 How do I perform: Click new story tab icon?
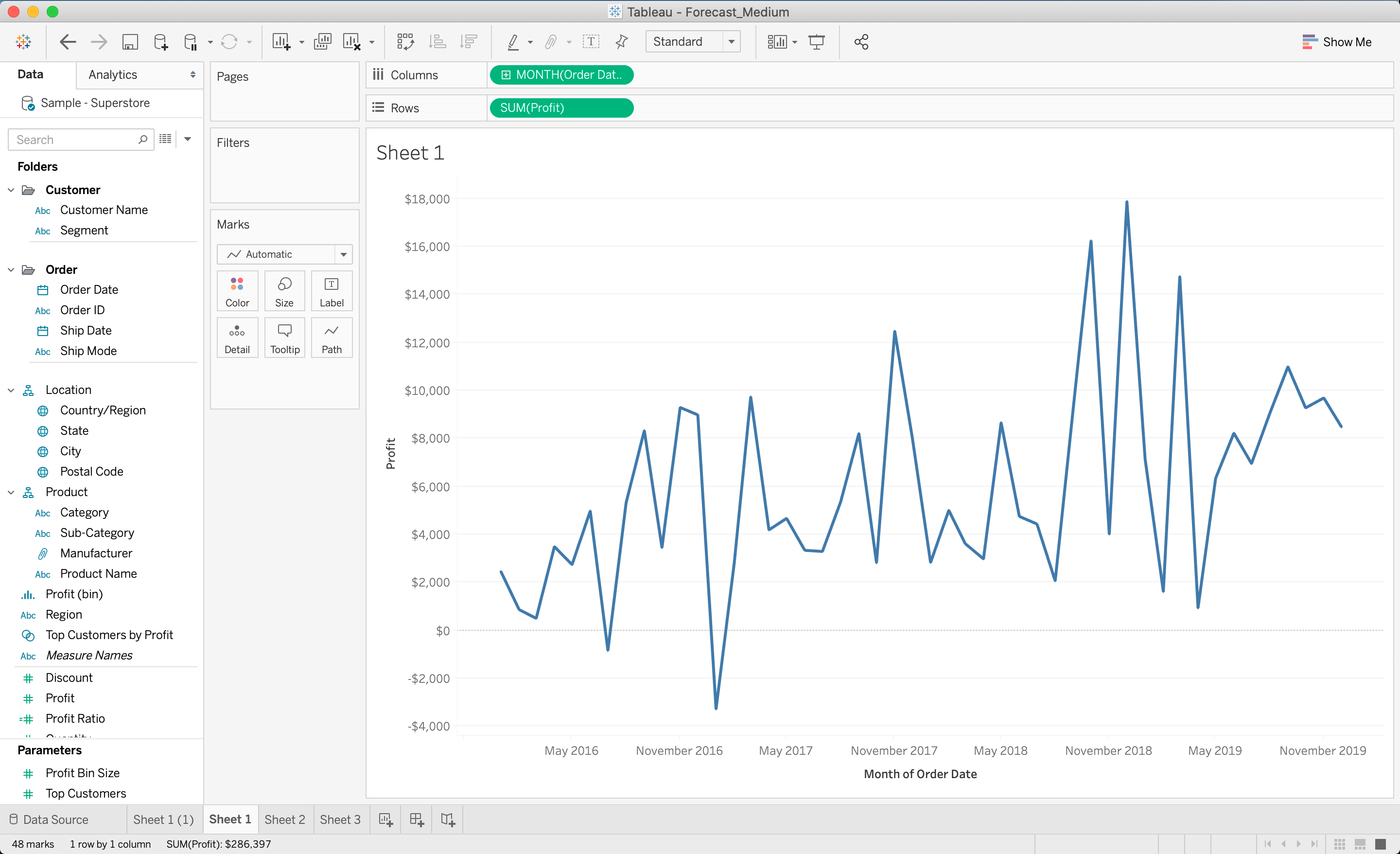tap(447, 819)
